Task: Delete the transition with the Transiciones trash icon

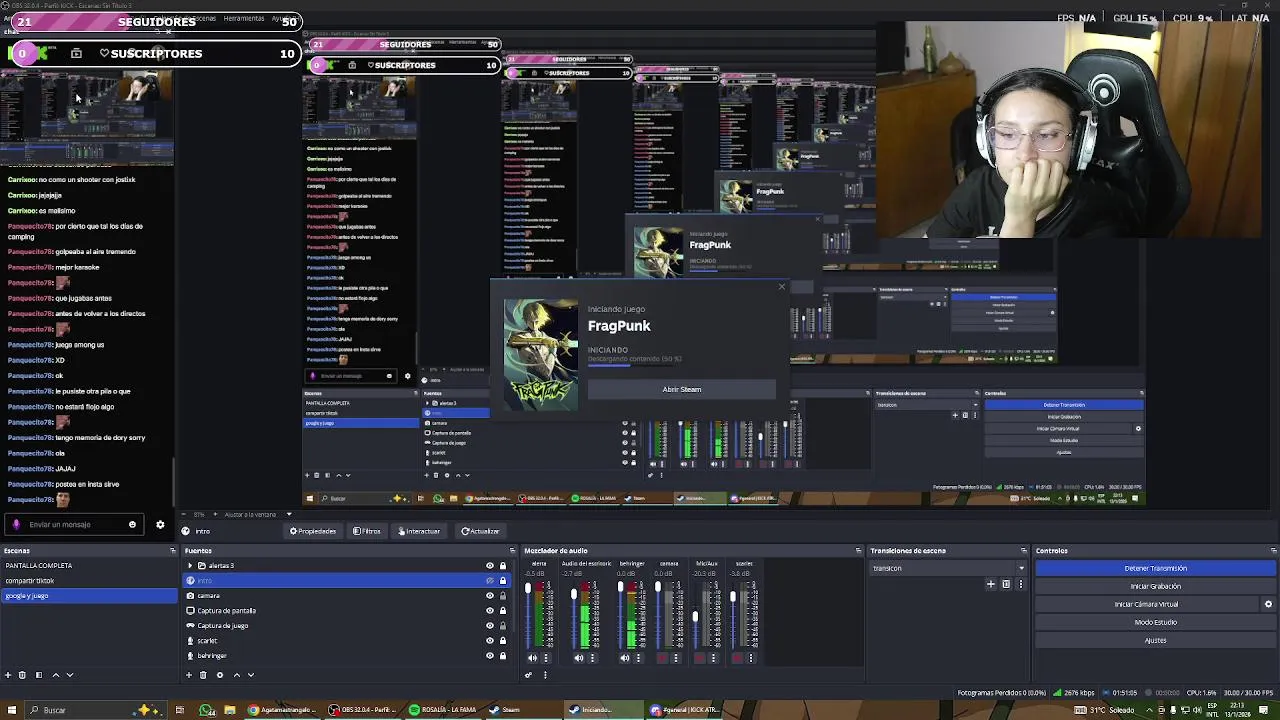Action: tap(1006, 584)
